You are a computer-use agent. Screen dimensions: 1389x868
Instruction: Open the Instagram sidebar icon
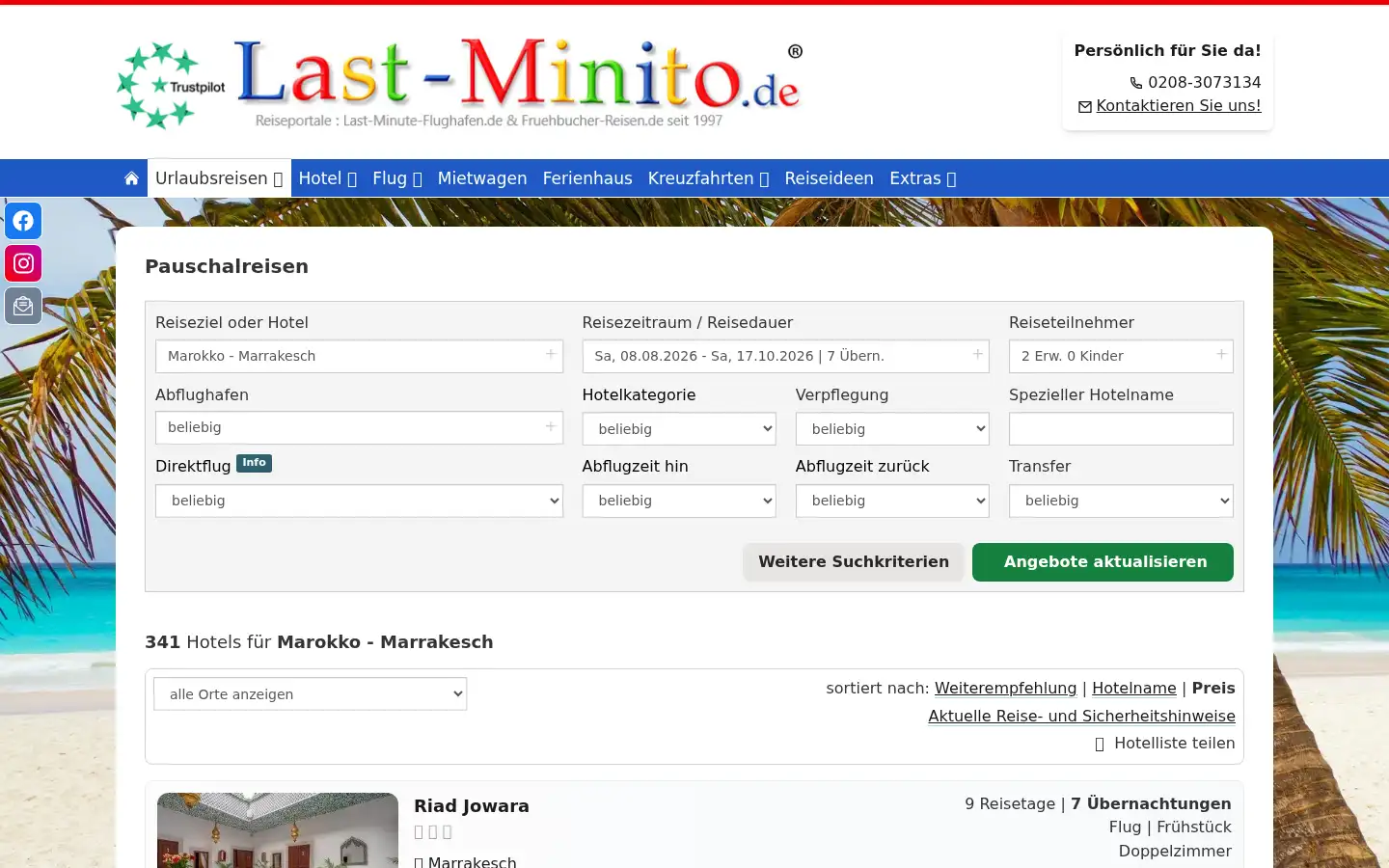pos(23,263)
